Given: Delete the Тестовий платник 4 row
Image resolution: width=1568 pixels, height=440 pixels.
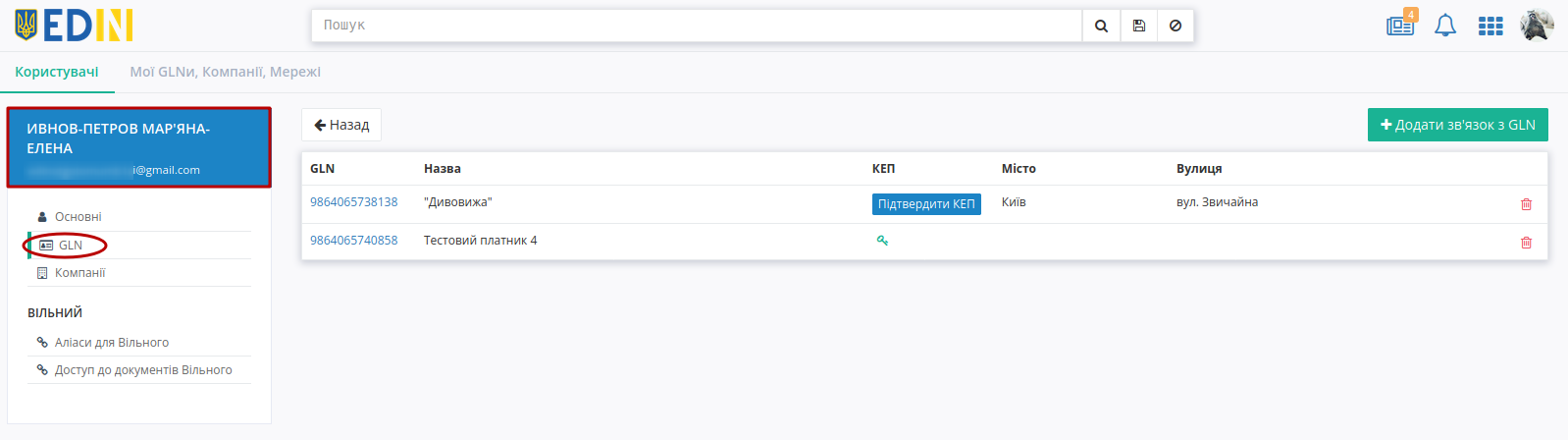Looking at the screenshot, I should pyautogui.click(x=1526, y=243).
